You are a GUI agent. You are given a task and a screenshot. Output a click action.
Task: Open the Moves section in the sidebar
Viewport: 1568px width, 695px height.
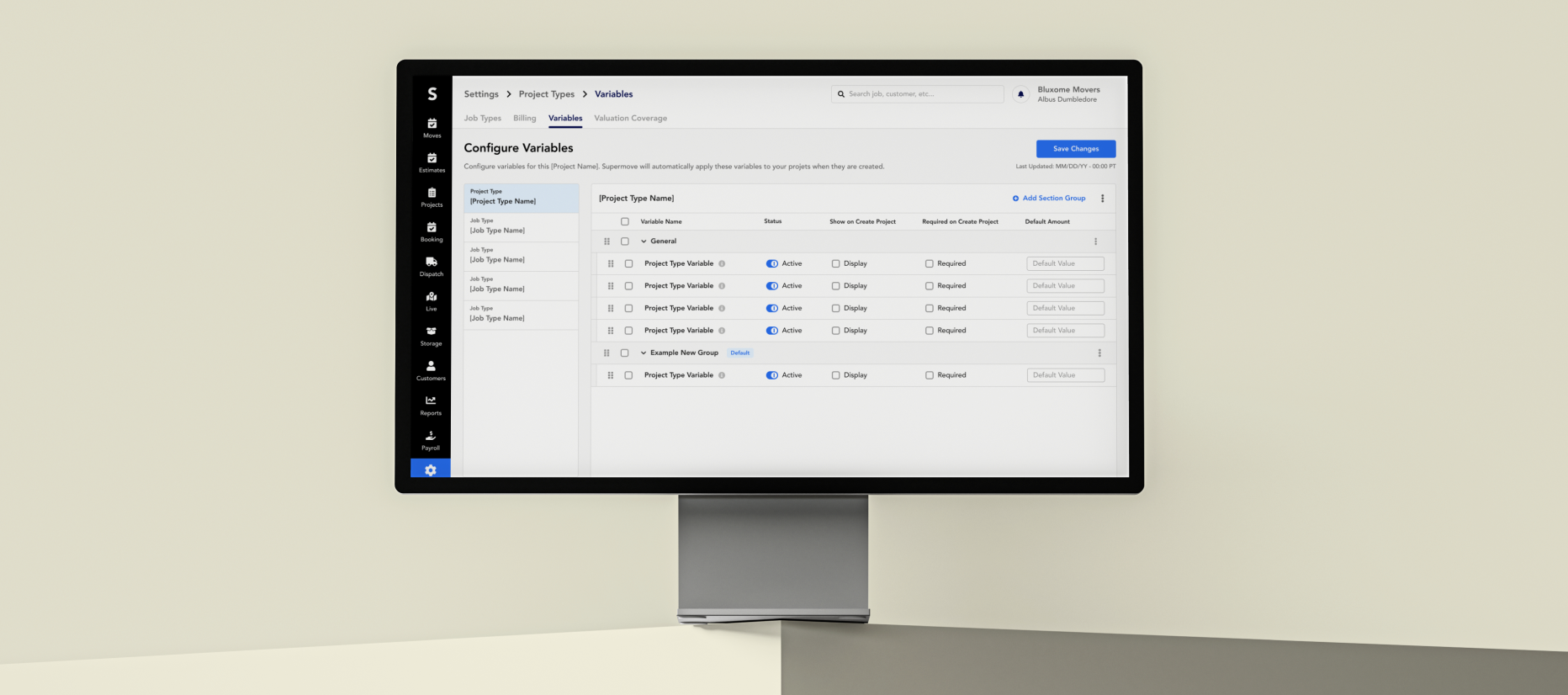pos(432,128)
